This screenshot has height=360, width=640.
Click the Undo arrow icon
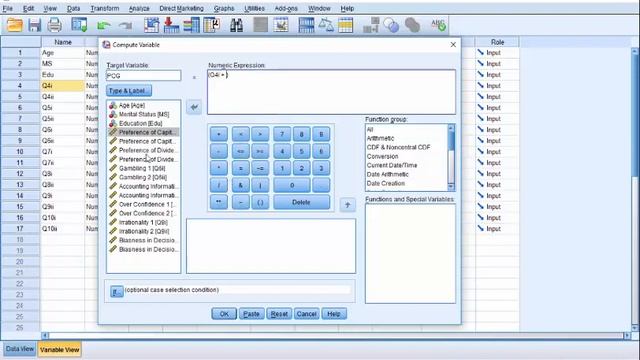[x=104, y=26]
